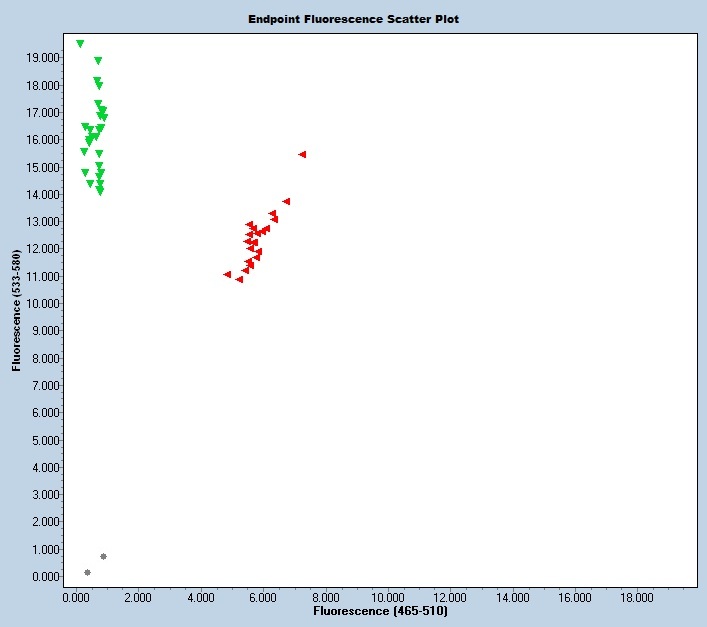Viewport: 707px width, 627px height.
Task: Click the lowest green triangle near 14.000
Action: [x=100, y=191]
